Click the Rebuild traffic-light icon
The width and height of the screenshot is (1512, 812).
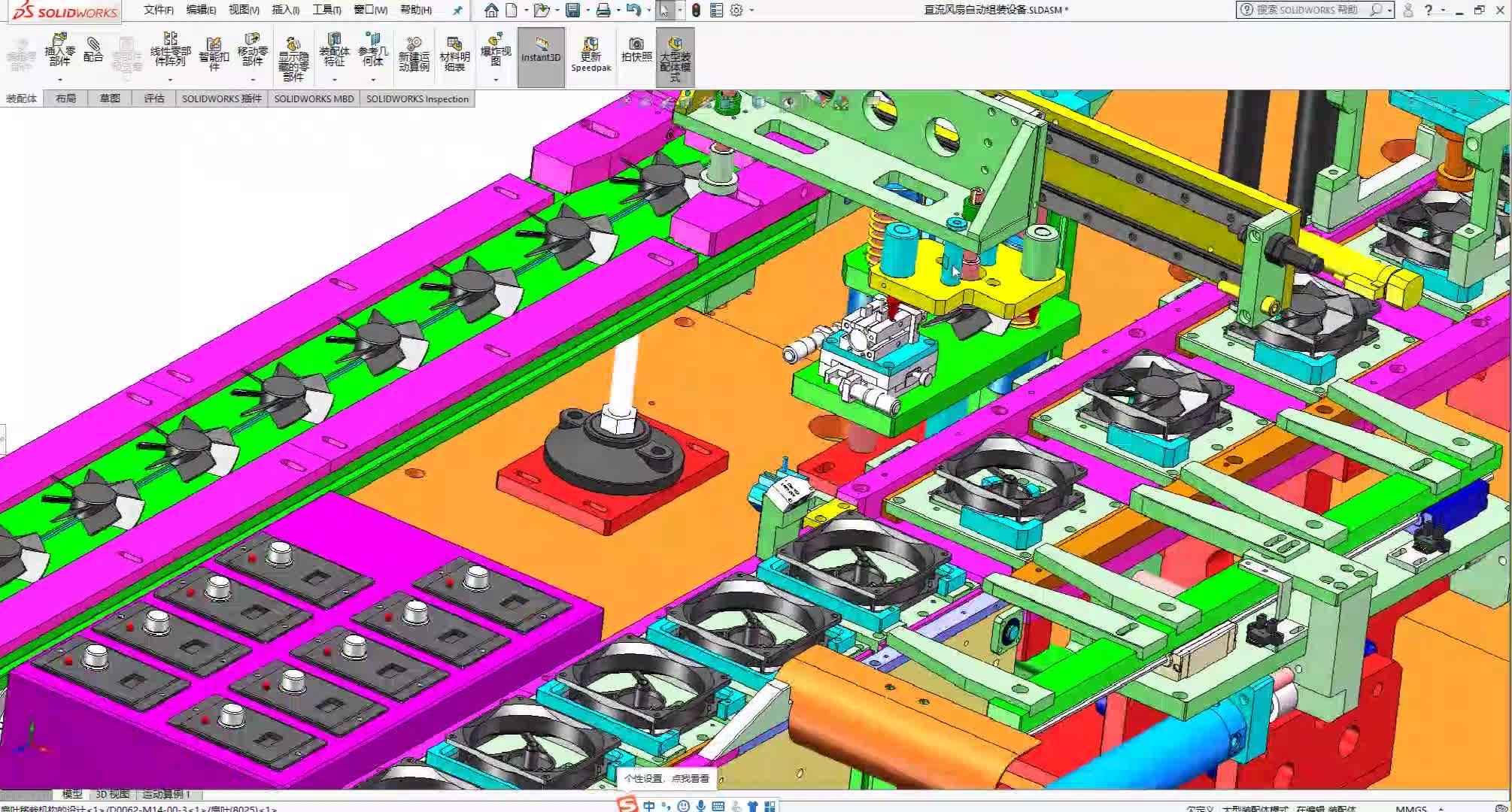click(x=696, y=10)
